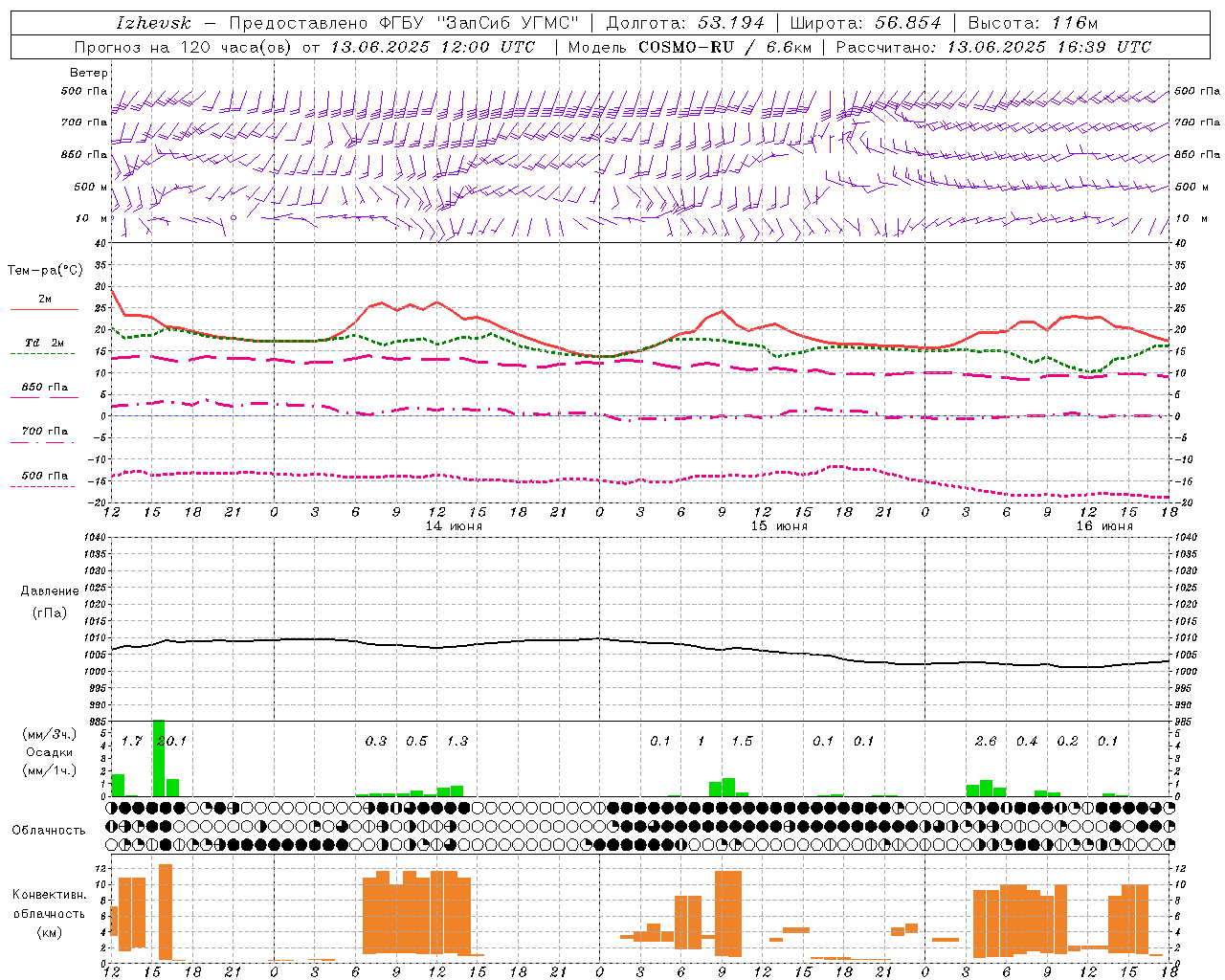
Task: Select the Долгота: 53.194 longitude value
Action: (x=685, y=23)
